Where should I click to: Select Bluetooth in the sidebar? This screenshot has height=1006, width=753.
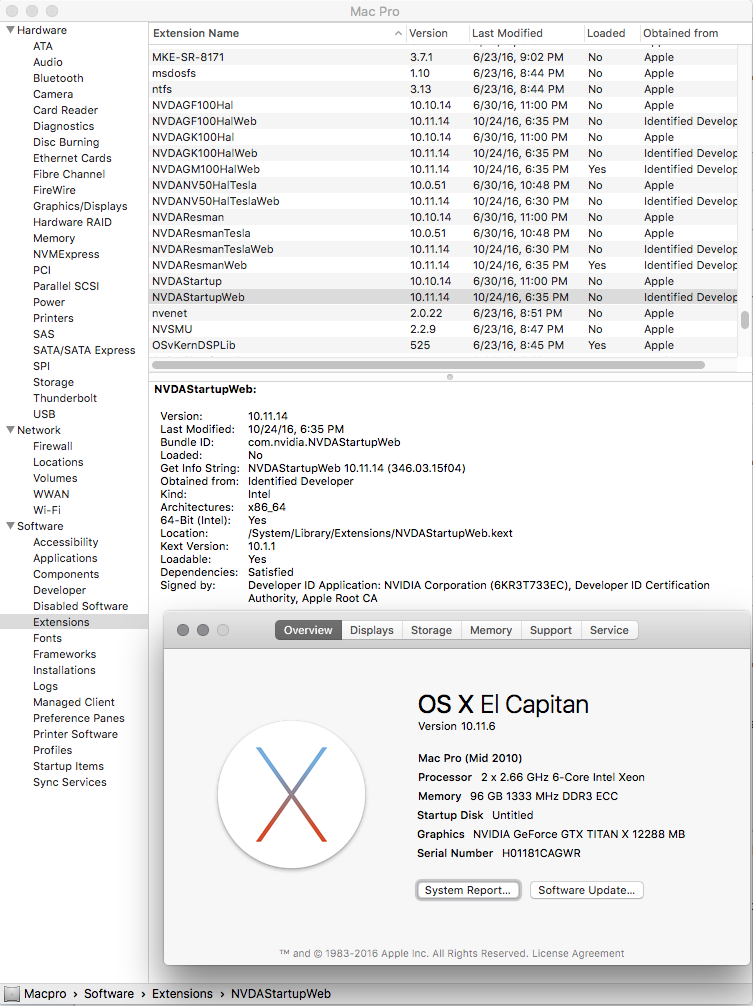pyautogui.click(x=58, y=78)
